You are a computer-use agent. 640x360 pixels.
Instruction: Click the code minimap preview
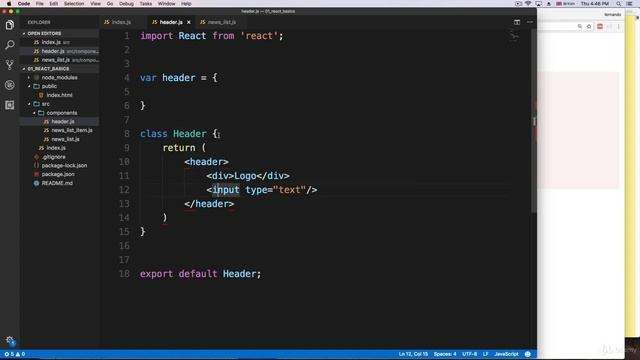pos(514,37)
